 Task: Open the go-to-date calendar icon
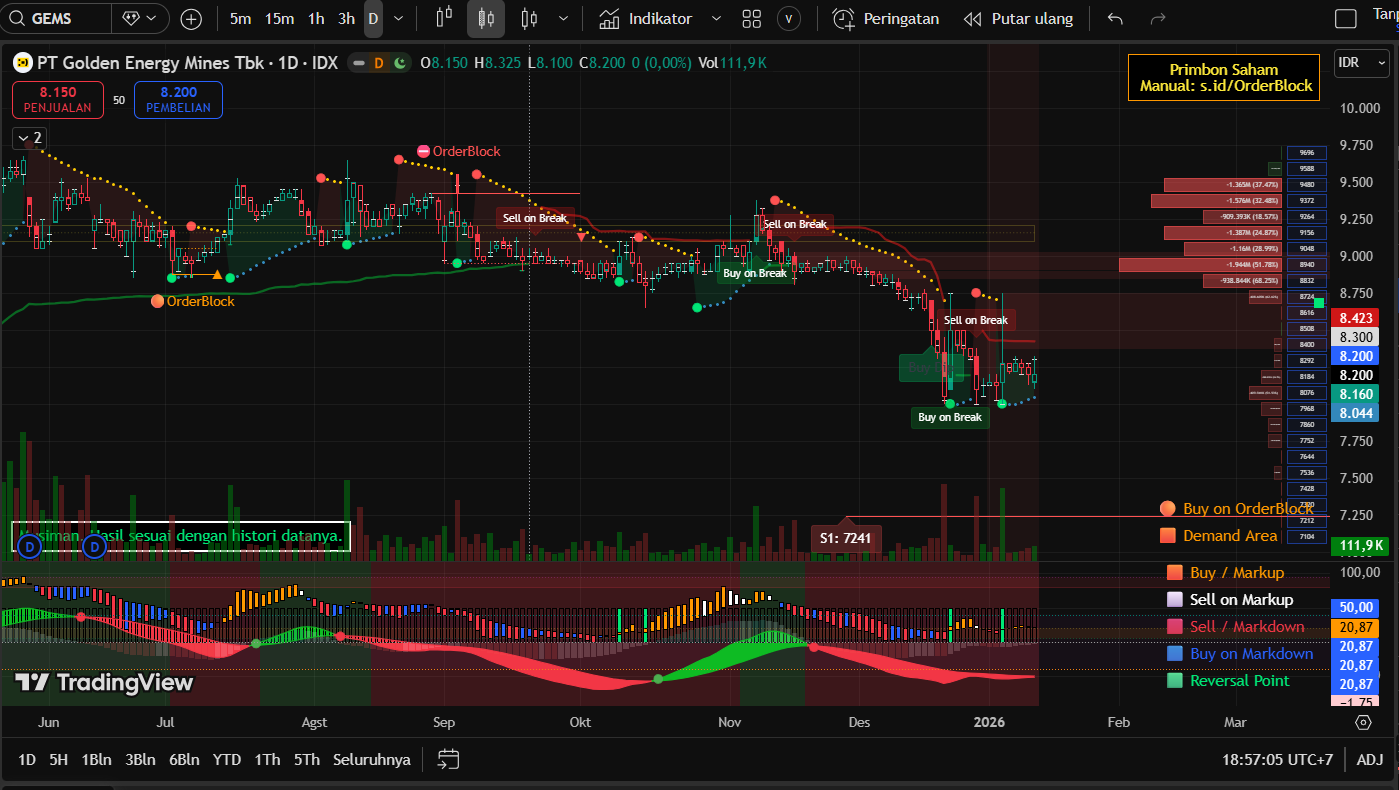pyautogui.click(x=449, y=759)
